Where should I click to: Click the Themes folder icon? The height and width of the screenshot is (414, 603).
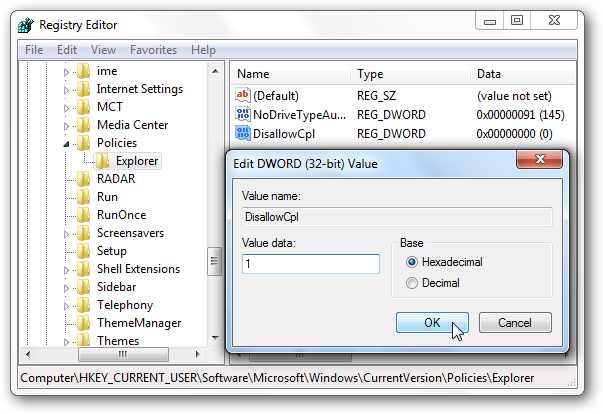click(x=83, y=341)
